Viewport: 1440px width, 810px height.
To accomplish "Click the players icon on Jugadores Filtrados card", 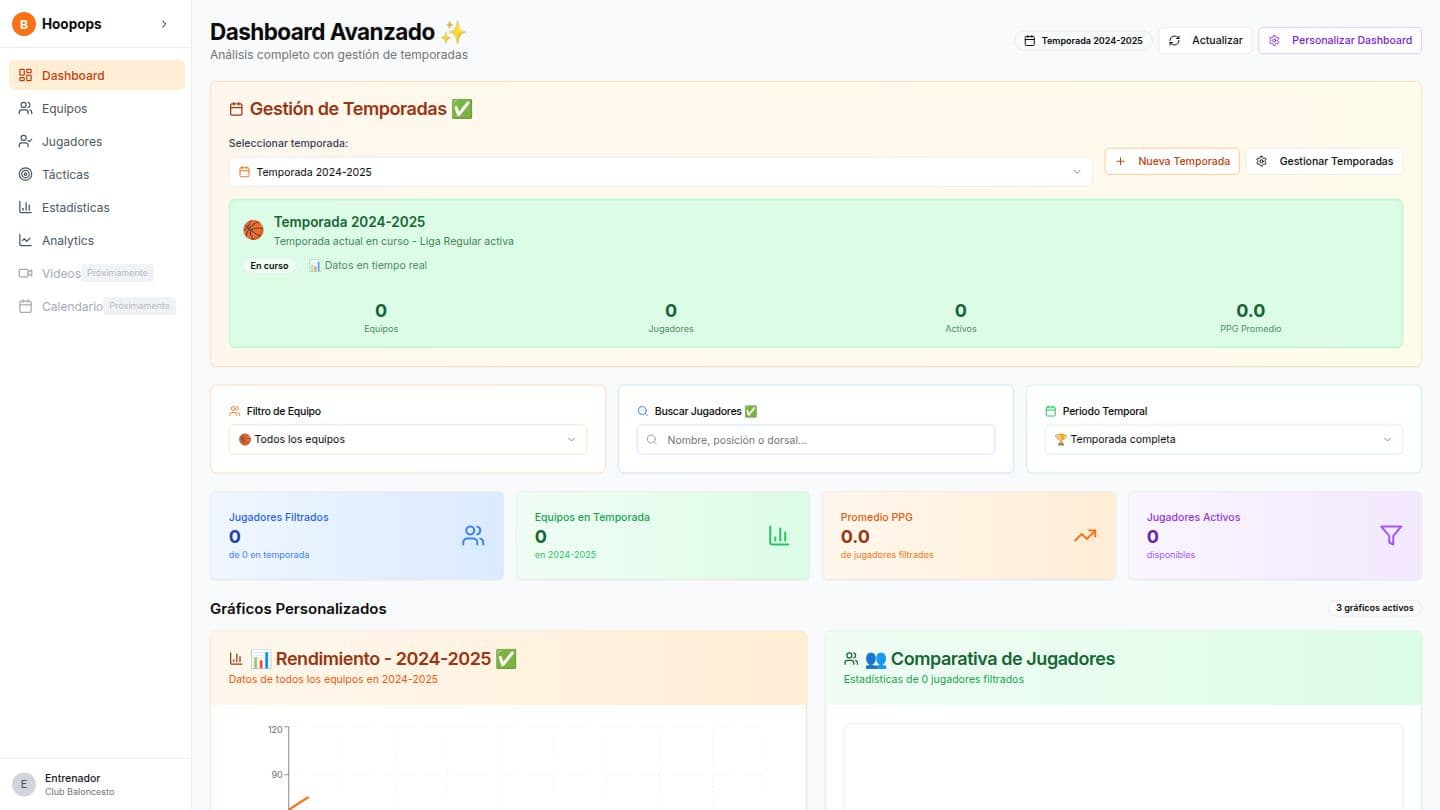I will [472, 535].
